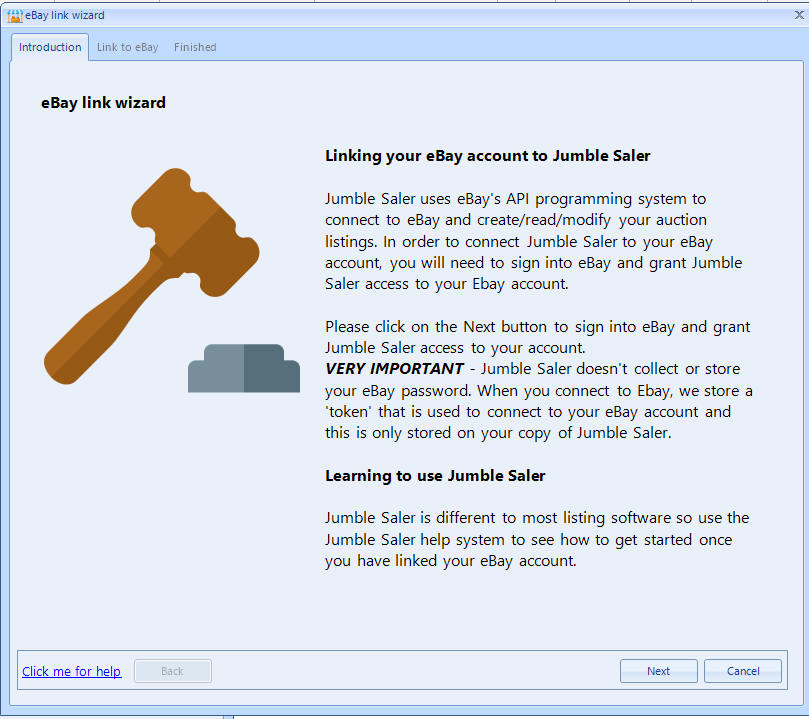The width and height of the screenshot is (809, 719).
Task: Switch to the Link to eBay tab
Action: point(127,47)
